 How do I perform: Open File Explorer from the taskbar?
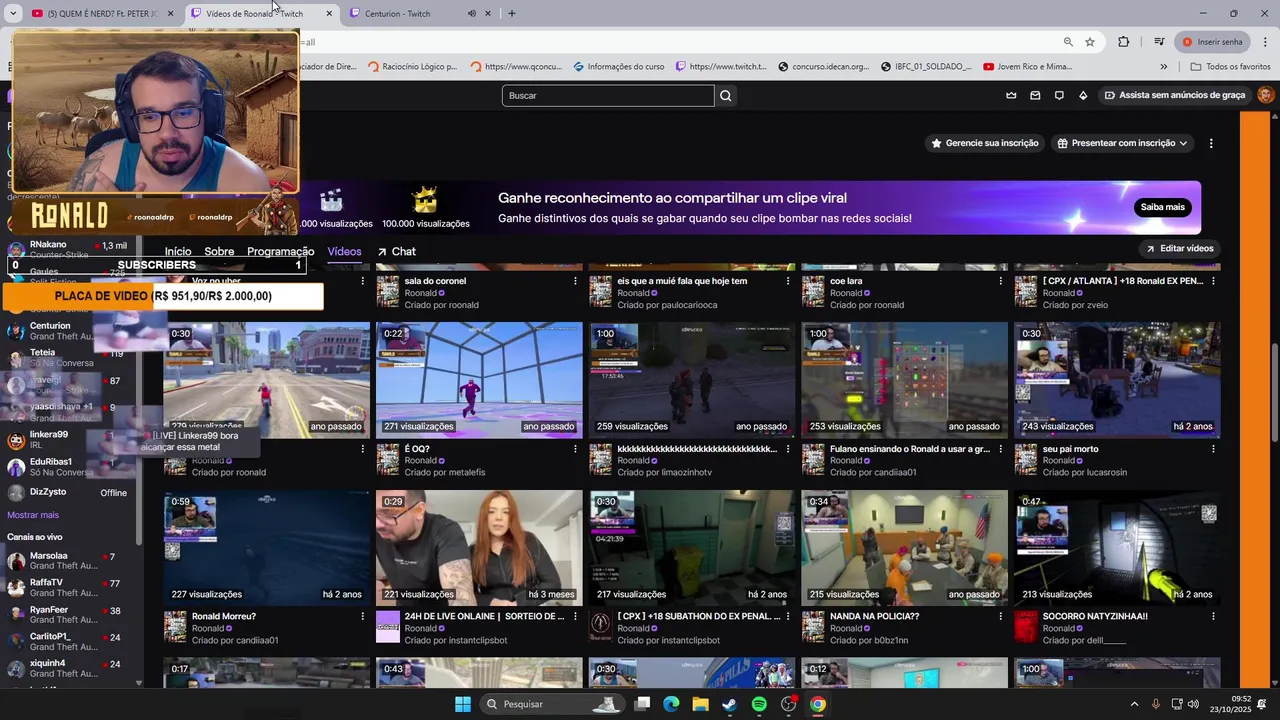(700, 704)
